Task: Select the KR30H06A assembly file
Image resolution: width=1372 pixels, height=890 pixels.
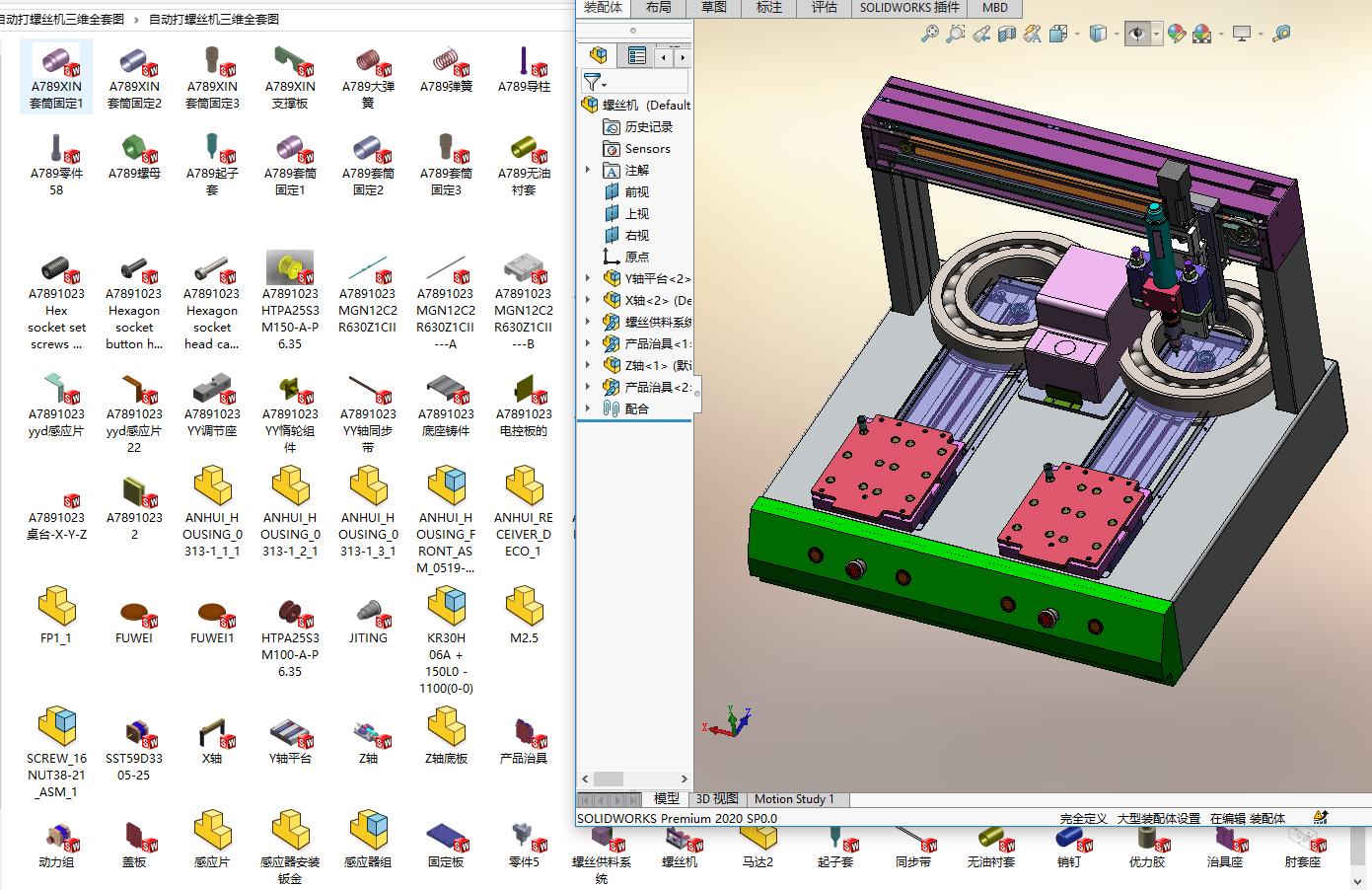Action: [447, 640]
